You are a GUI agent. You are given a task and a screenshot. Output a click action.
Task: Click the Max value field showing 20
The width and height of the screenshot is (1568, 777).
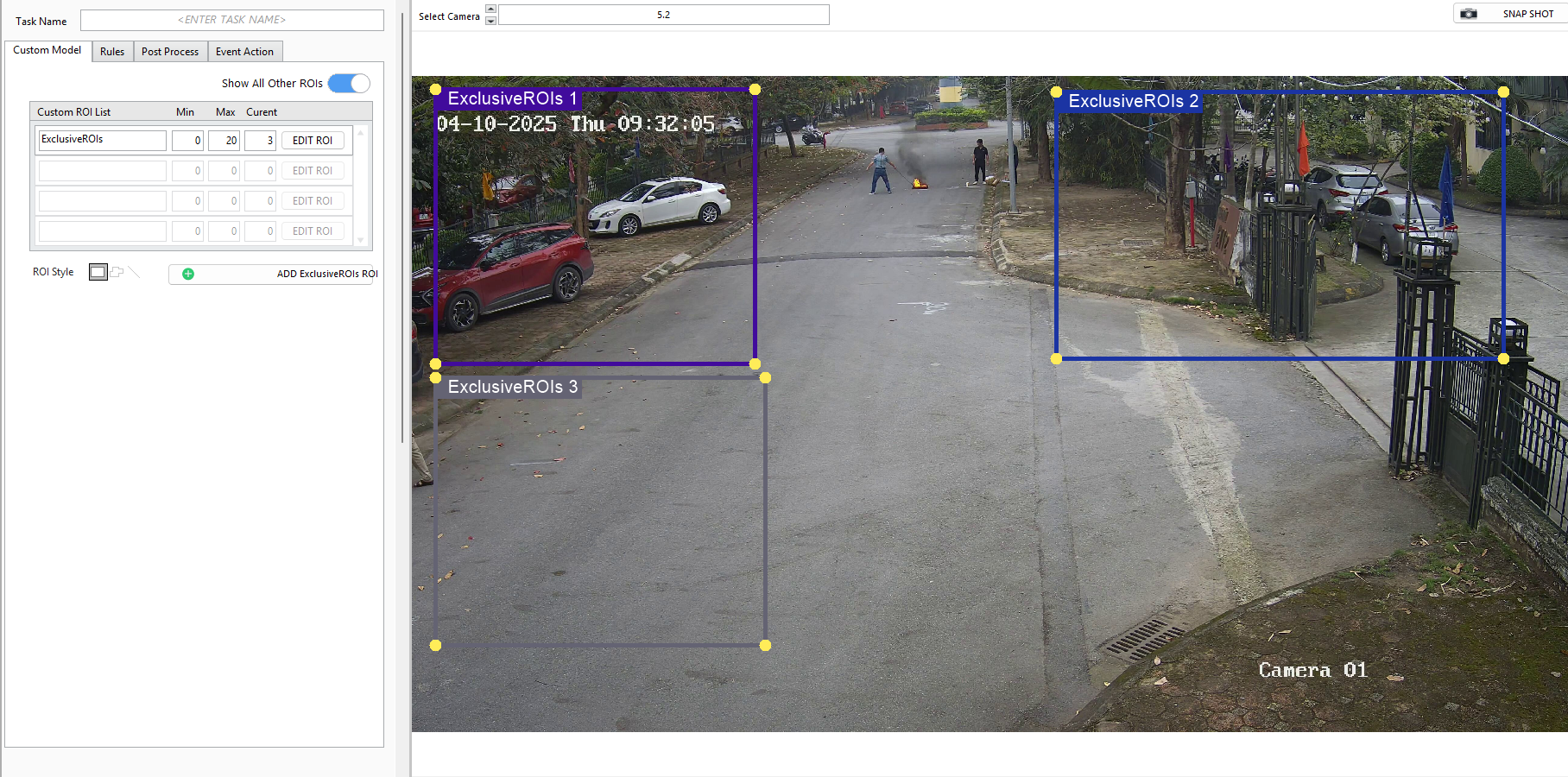(224, 141)
